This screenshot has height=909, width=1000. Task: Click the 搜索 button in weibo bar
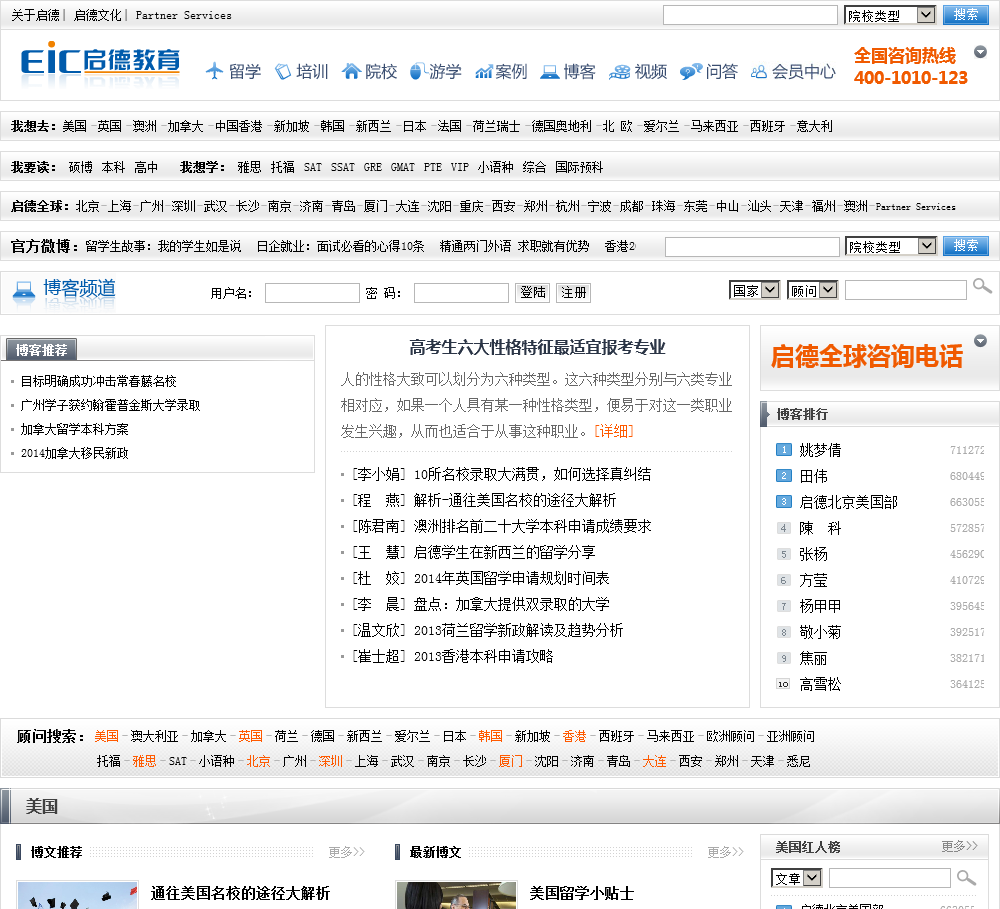(966, 246)
